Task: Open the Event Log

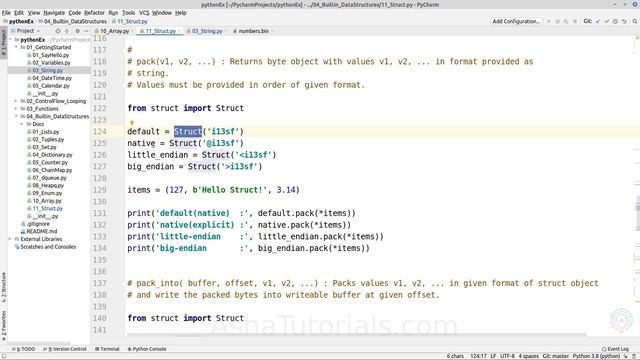Action: pyautogui.click(x=616, y=349)
